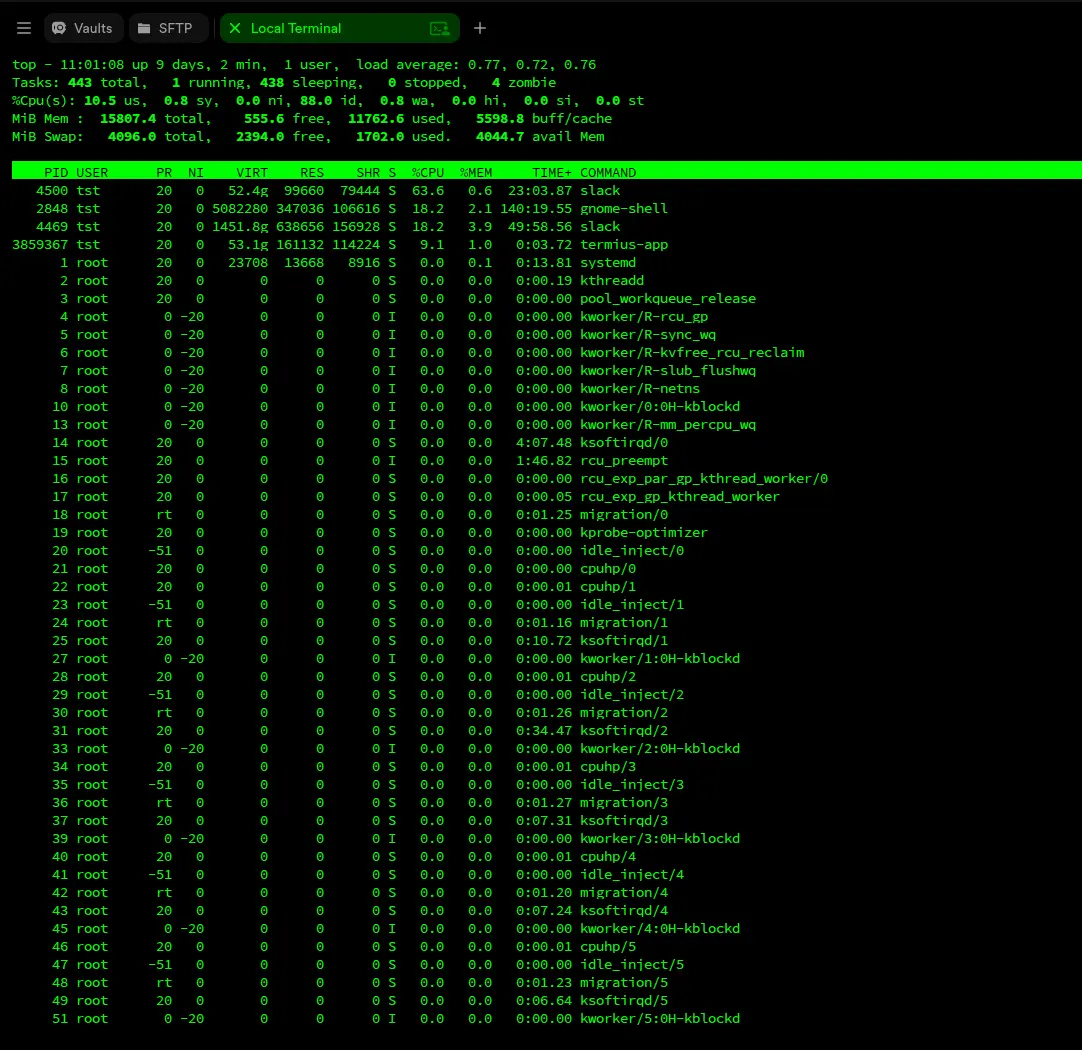
Task: Open the Vaults tab
Action: [83, 28]
